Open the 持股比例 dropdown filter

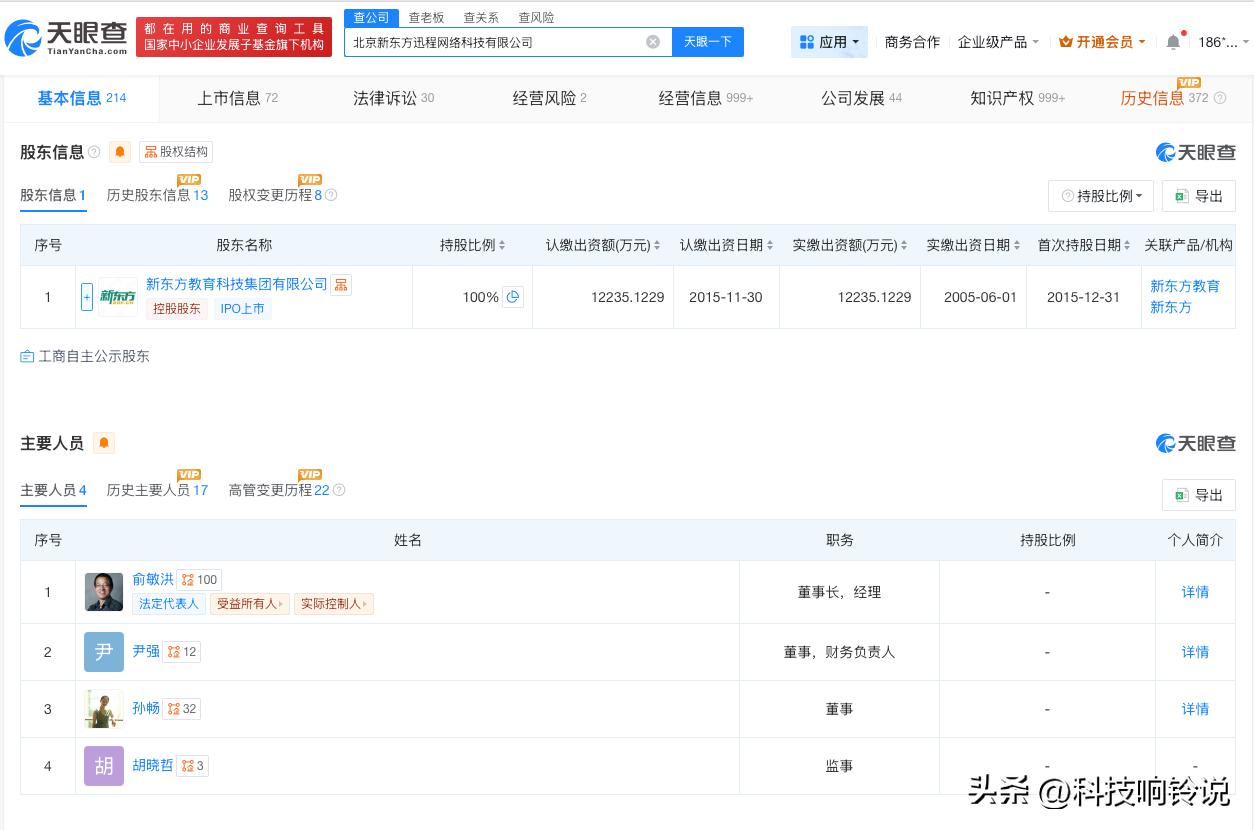1101,196
